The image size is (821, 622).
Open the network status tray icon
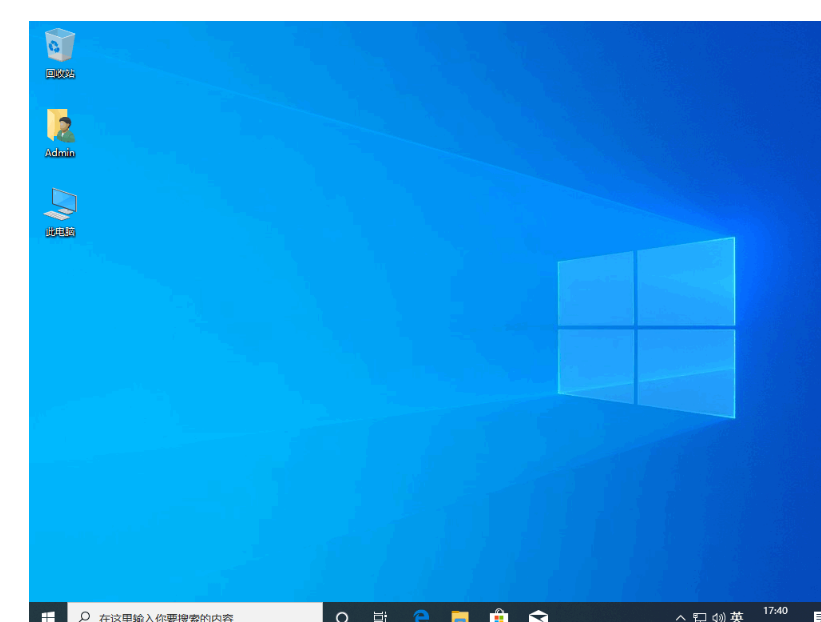pyautogui.click(x=700, y=617)
